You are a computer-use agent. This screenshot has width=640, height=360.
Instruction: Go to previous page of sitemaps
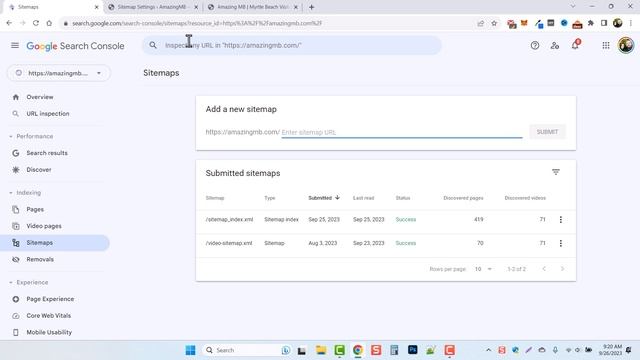[x=544, y=269]
